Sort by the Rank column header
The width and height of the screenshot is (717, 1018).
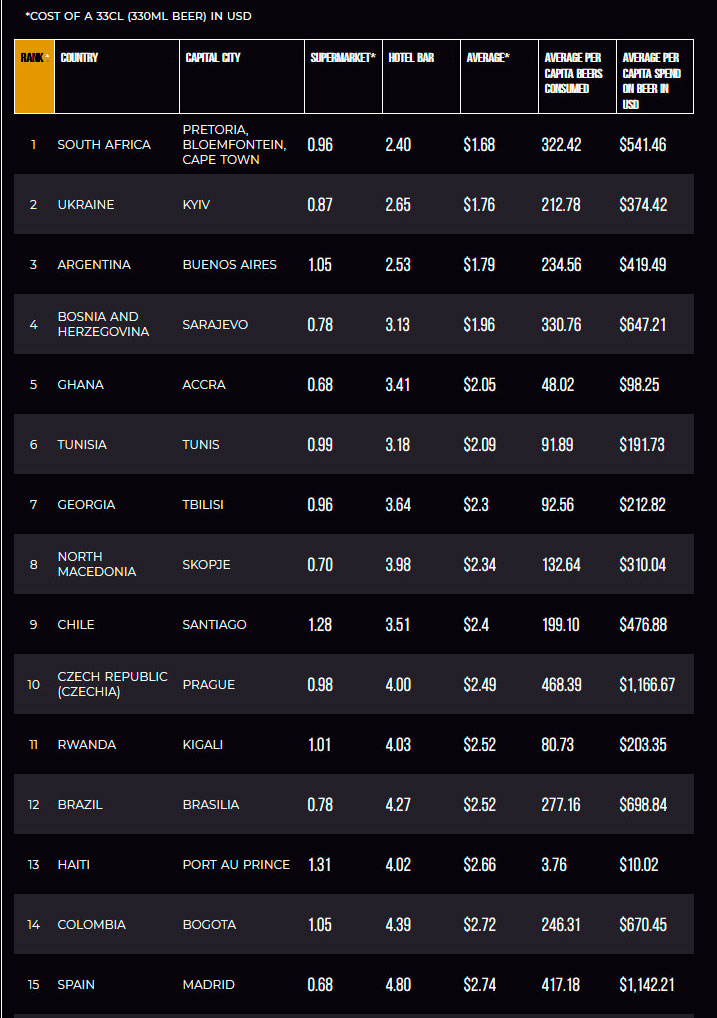[34, 77]
